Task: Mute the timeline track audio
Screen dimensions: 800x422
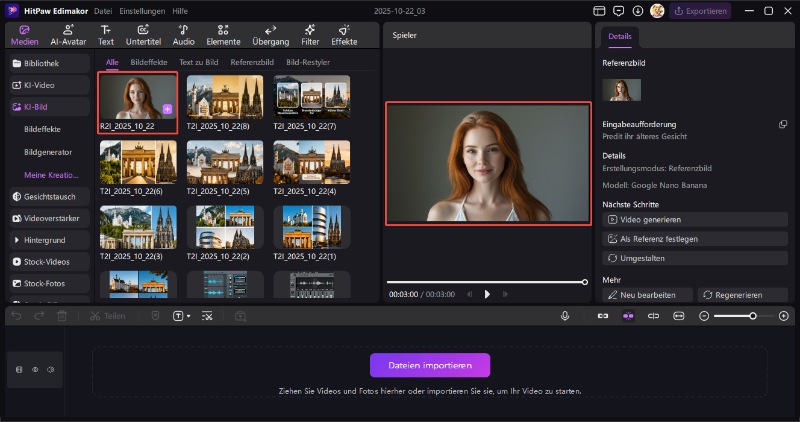Action: [50, 370]
